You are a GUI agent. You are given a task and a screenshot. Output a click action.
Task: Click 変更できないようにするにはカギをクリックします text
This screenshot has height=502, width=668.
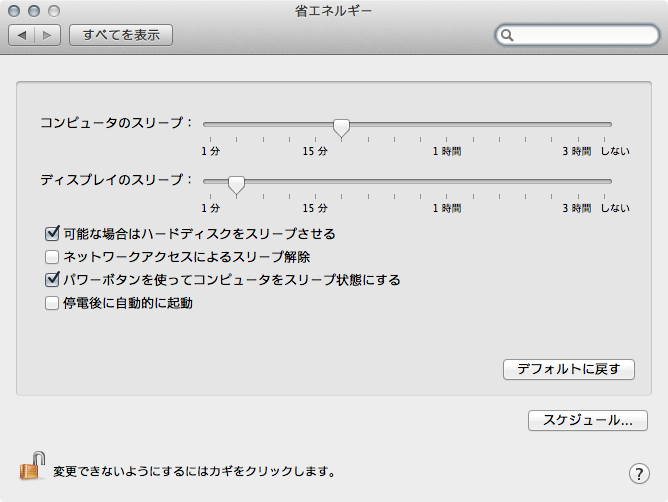(194, 471)
